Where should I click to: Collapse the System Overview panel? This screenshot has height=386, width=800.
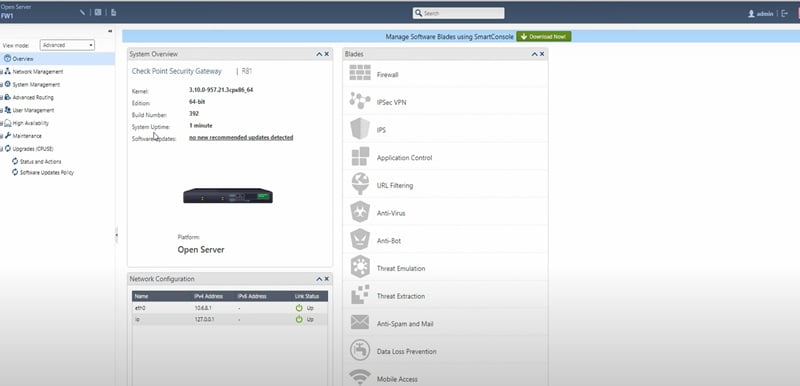(319, 54)
